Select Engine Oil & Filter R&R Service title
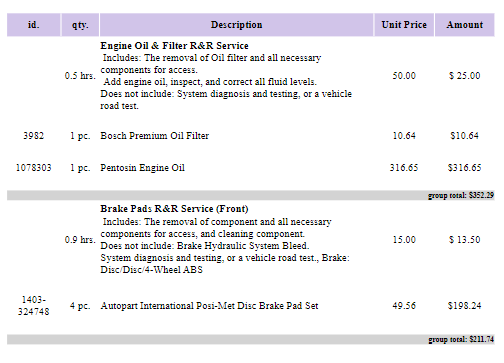The image size is (504, 363). click(x=174, y=46)
